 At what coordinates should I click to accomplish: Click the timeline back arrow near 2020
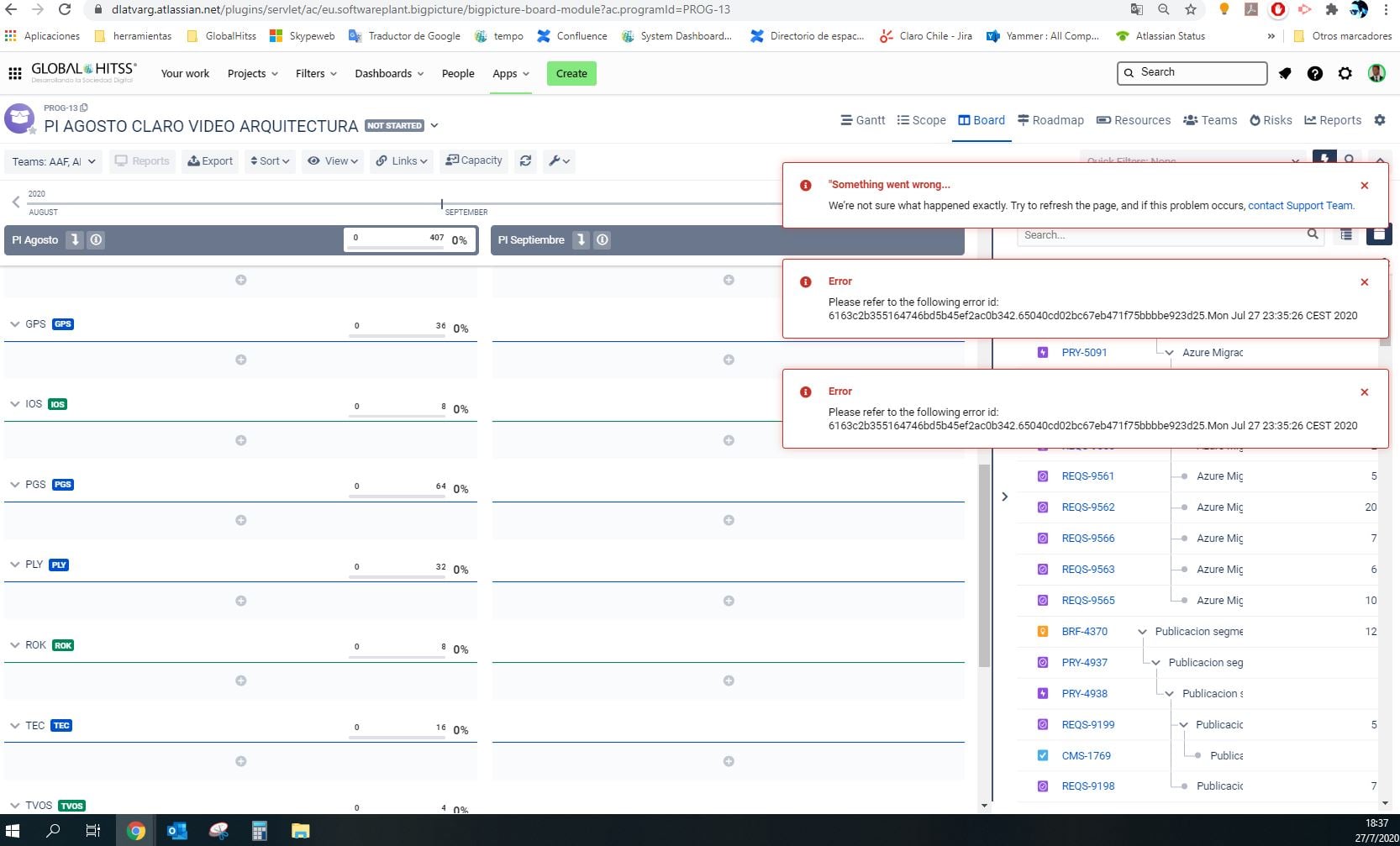click(x=15, y=202)
